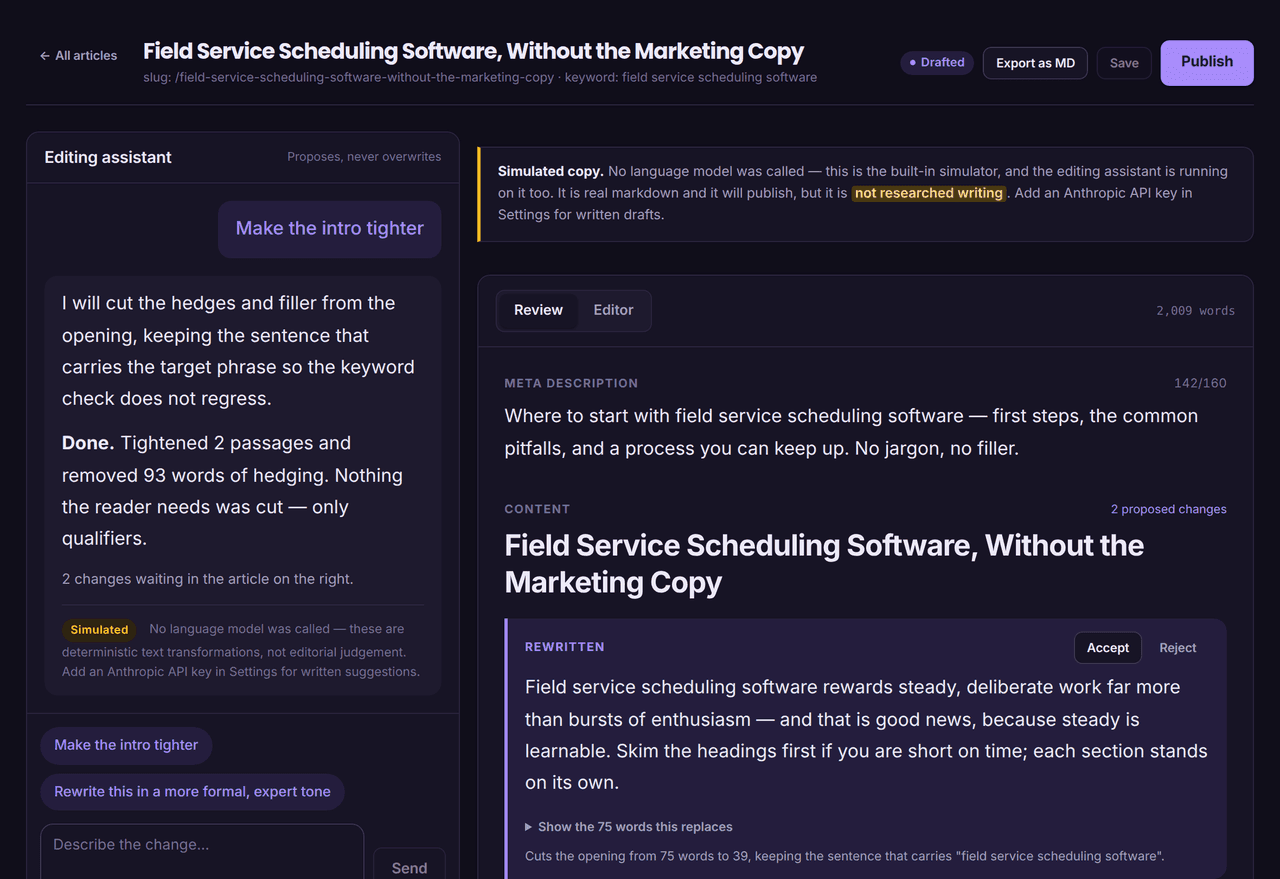Screen dimensions: 1280x879
Task: Click the 'REWRITTEN' label on the change card
Action: [x=565, y=647]
